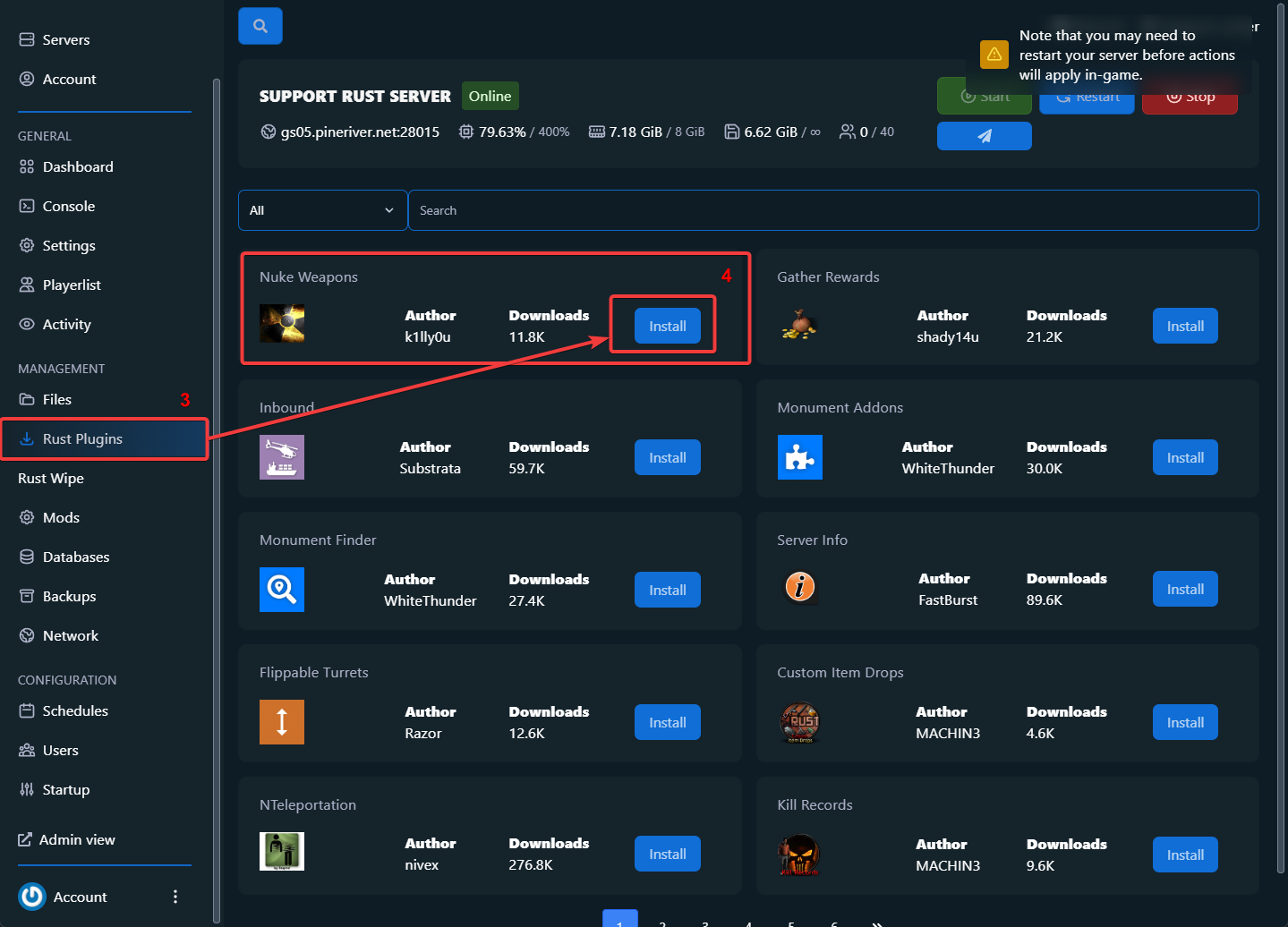The image size is (1288, 927).
Task: Click the gs05.pineriver.net:28015 server address
Action: point(360,132)
